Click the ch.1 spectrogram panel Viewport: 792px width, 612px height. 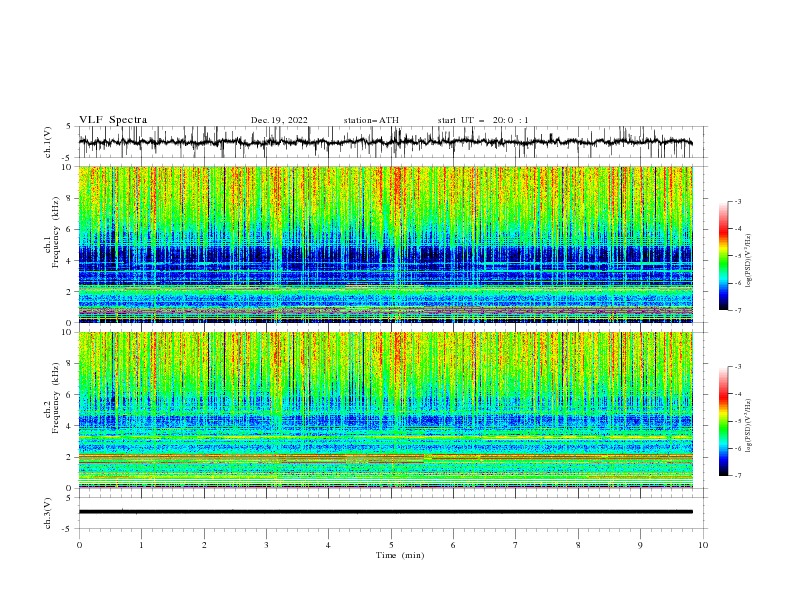click(x=386, y=244)
